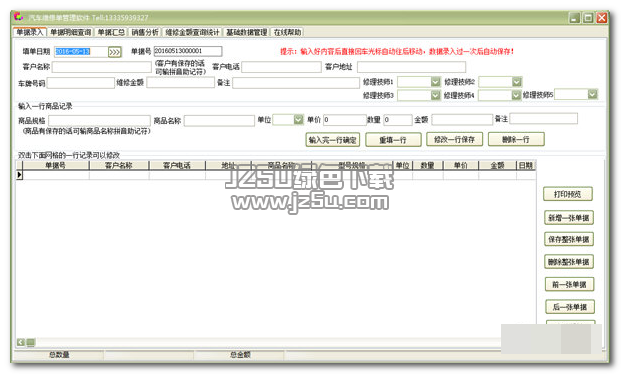Expand the 修理技师5 dropdown
The height and width of the screenshot is (374, 621).
[x=592, y=94]
